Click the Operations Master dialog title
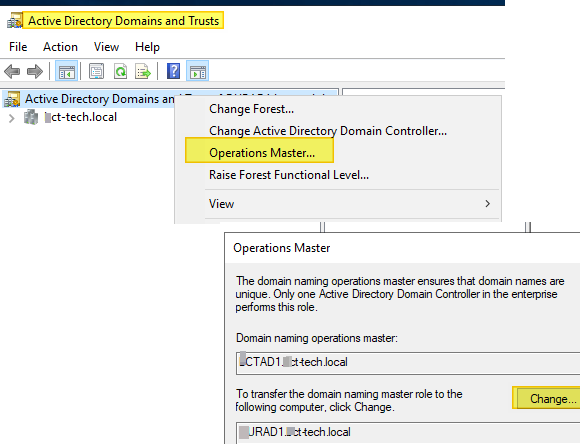 coord(281,248)
